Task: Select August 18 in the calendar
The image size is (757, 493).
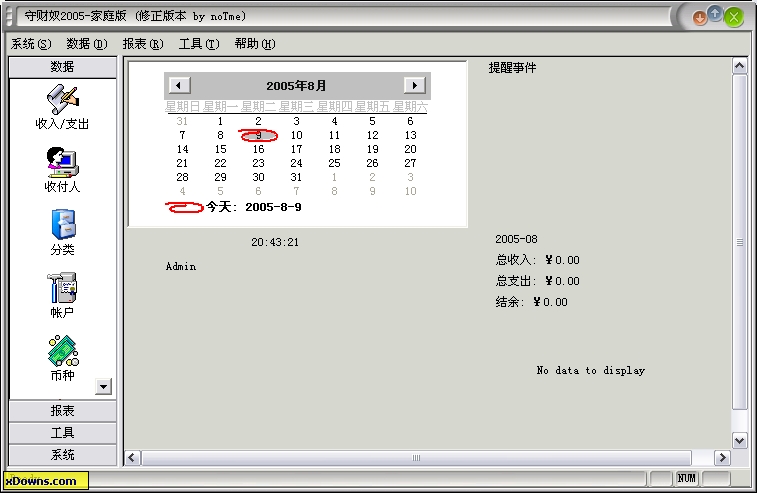Action: click(334, 149)
